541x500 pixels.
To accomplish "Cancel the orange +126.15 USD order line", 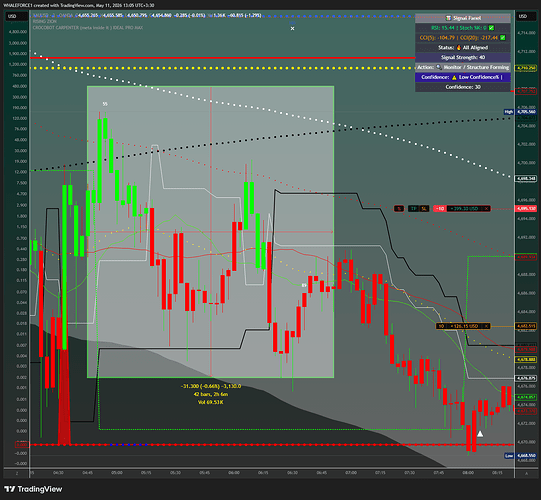I will [x=486, y=326].
